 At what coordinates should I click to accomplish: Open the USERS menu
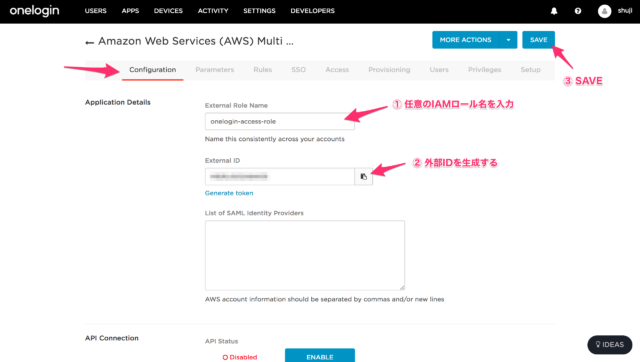pos(96,11)
